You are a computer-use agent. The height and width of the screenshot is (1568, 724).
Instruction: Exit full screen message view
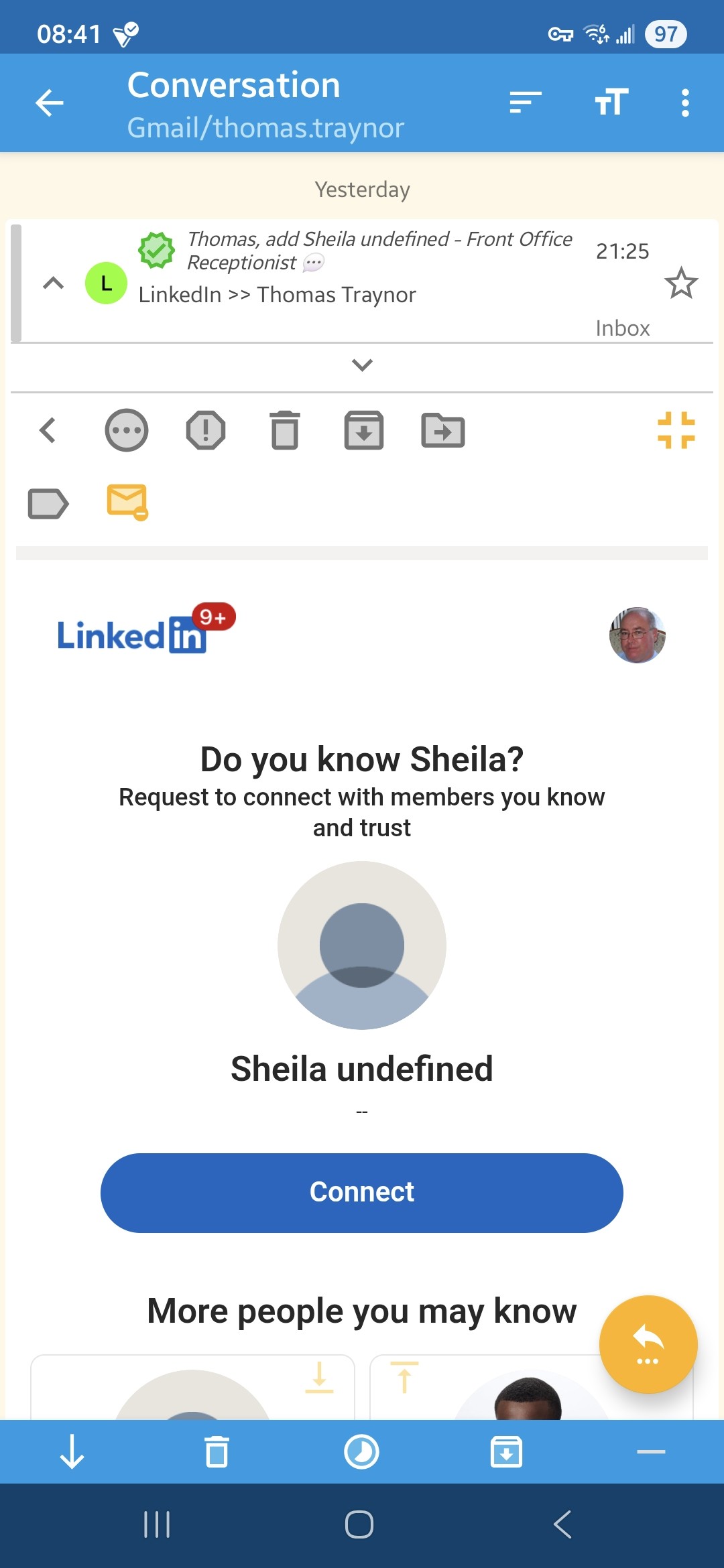[676, 430]
